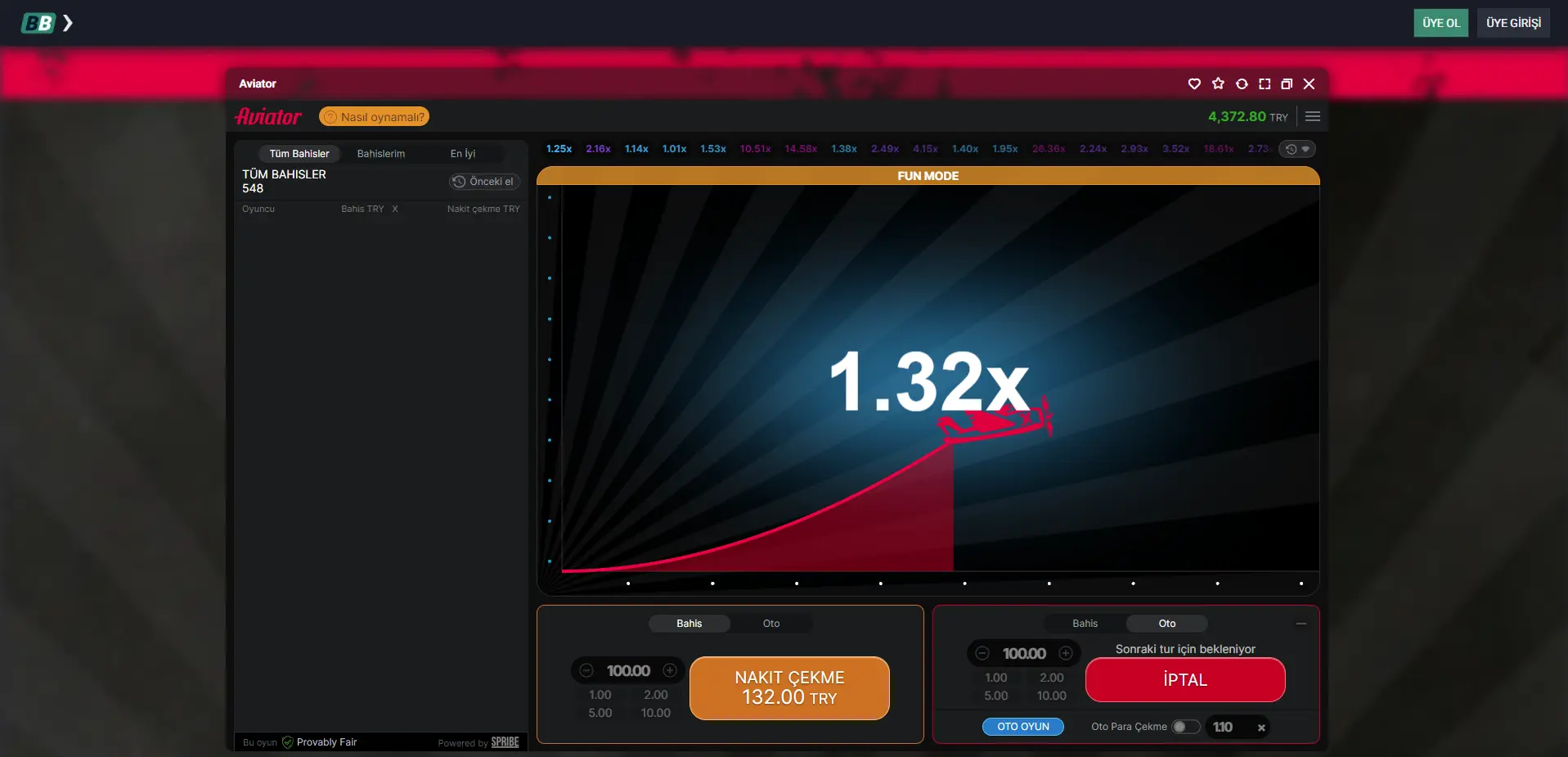The width and height of the screenshot is (1568, 757).
Task: Open the Nasıl oynamalı? help button
Action: 374,117
